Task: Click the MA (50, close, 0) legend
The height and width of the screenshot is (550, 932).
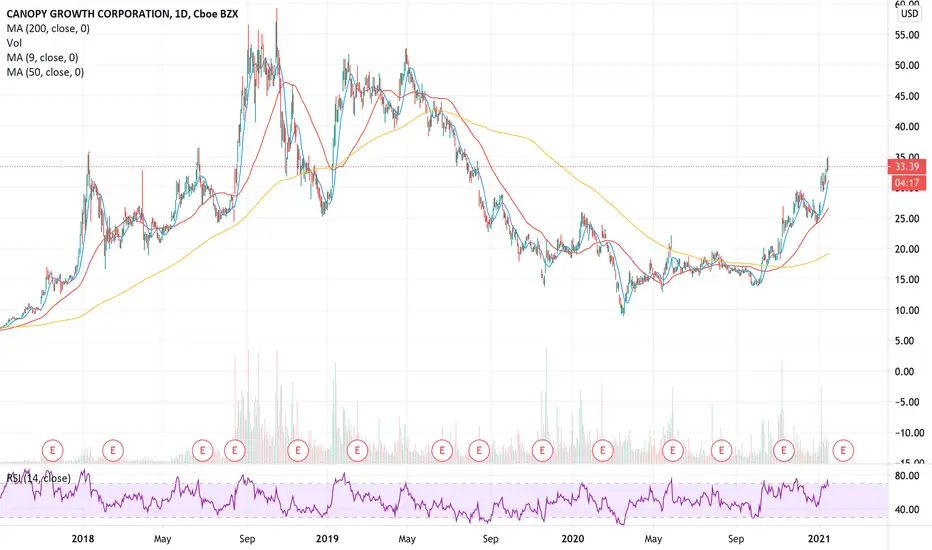Action: pos(45,72)
